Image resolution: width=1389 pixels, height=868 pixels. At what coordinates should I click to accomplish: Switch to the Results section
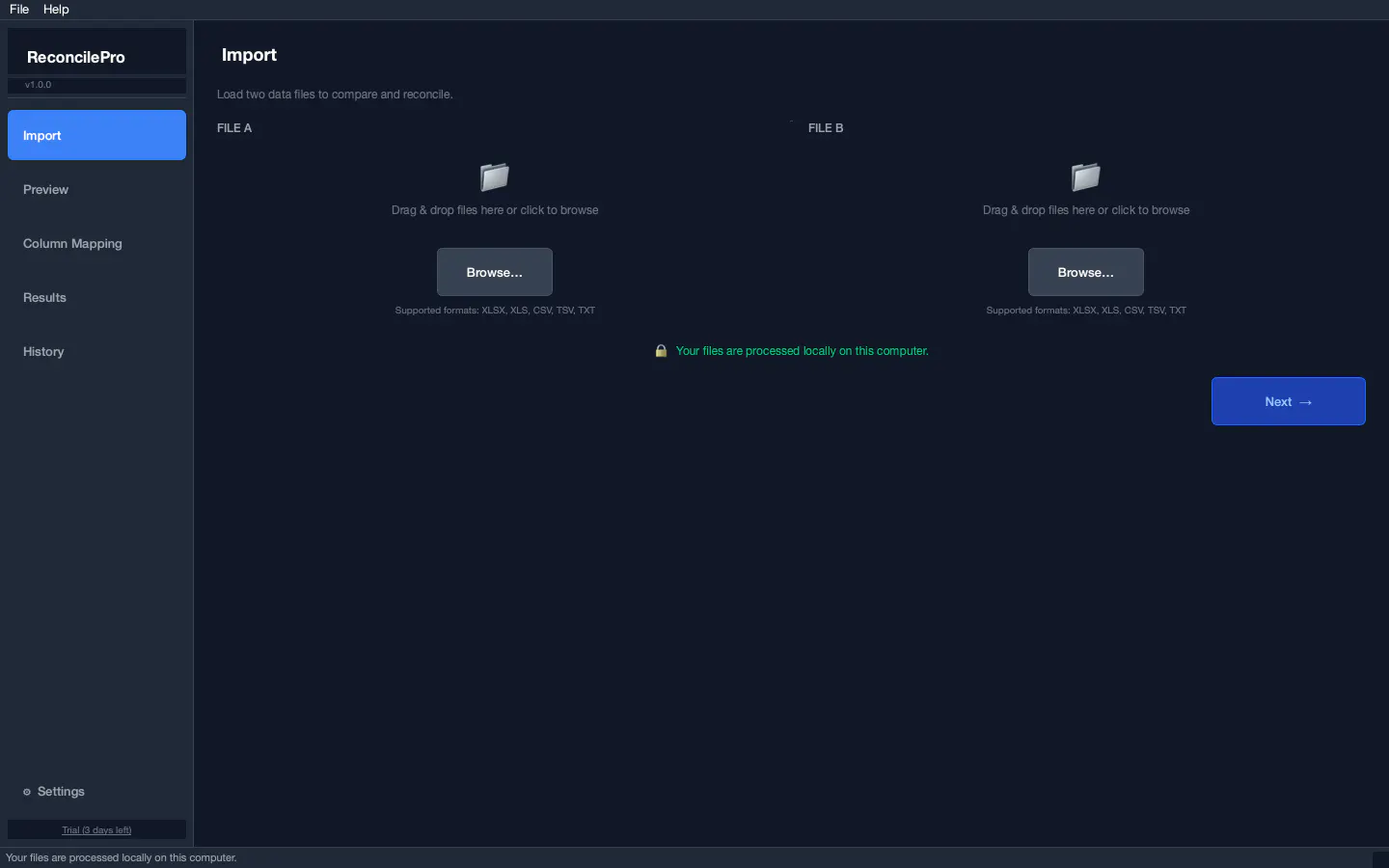click(96, 297)
